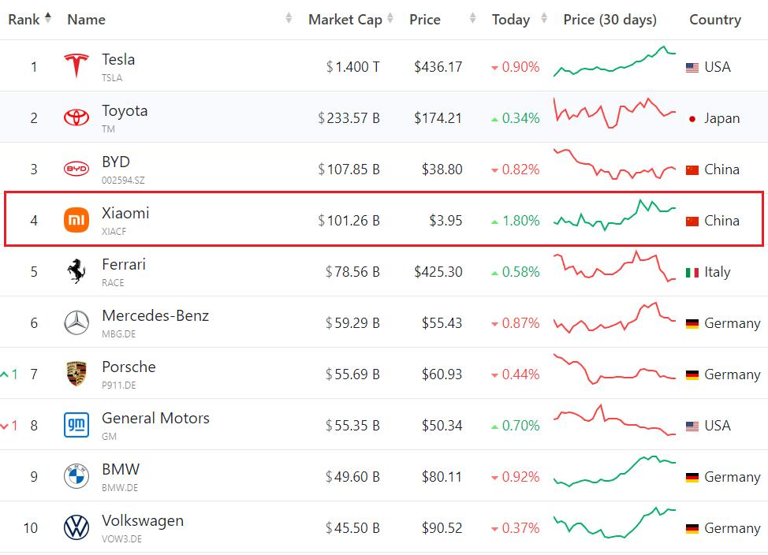
Task: Click Xiaomi's 30-day price sparkline
Action: (615, 215)
